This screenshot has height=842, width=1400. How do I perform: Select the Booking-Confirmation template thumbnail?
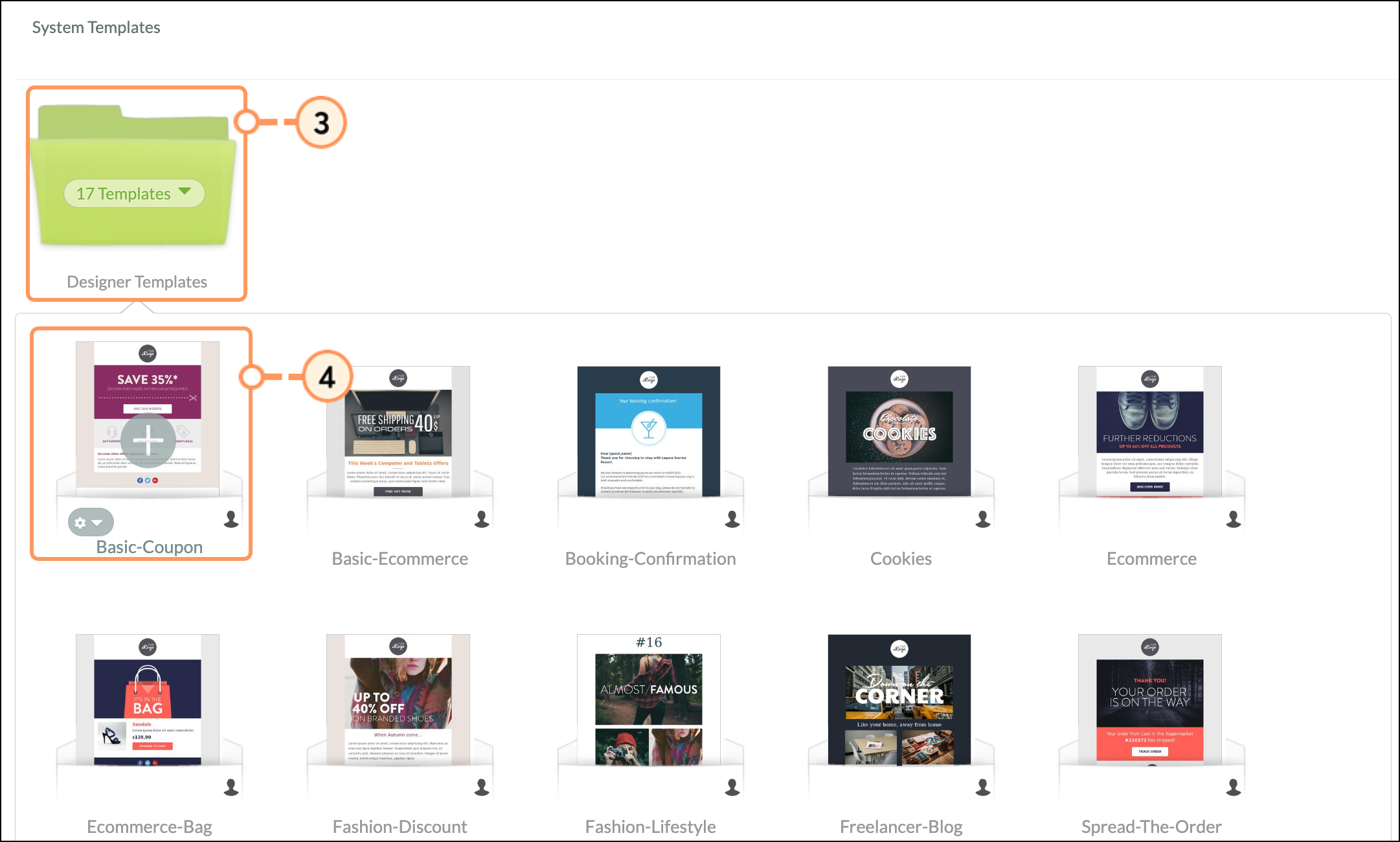point(649,431)
